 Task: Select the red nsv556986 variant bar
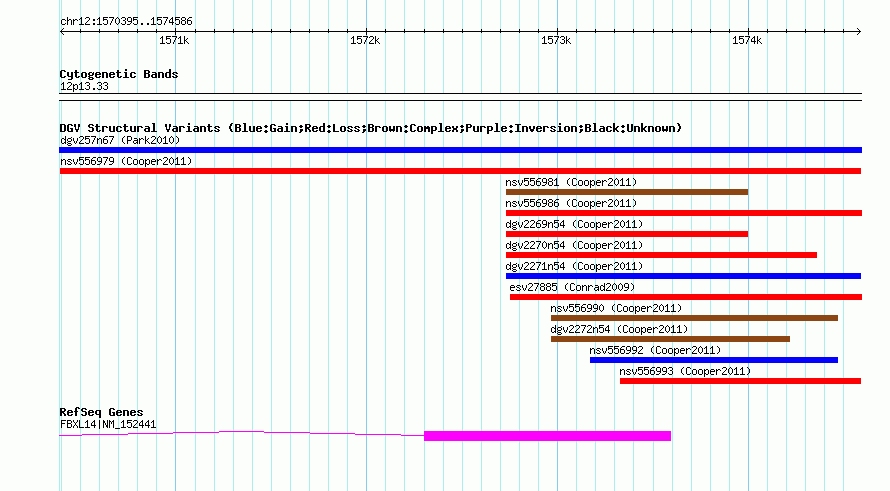[x=684, y=213]
